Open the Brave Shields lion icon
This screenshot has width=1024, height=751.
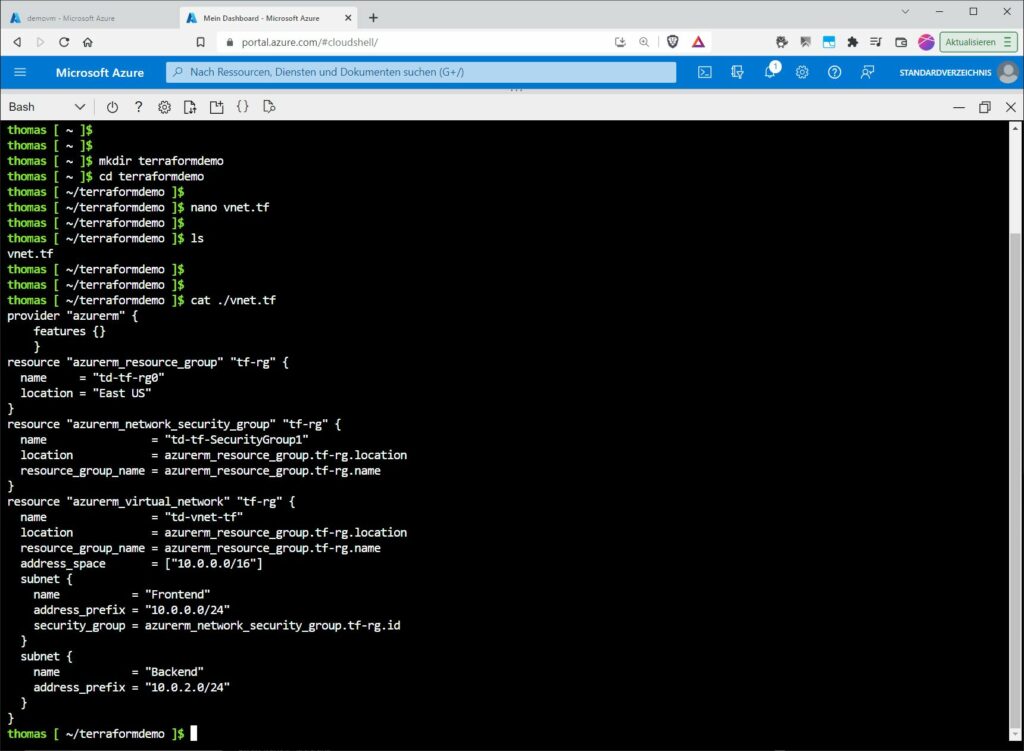673,42
